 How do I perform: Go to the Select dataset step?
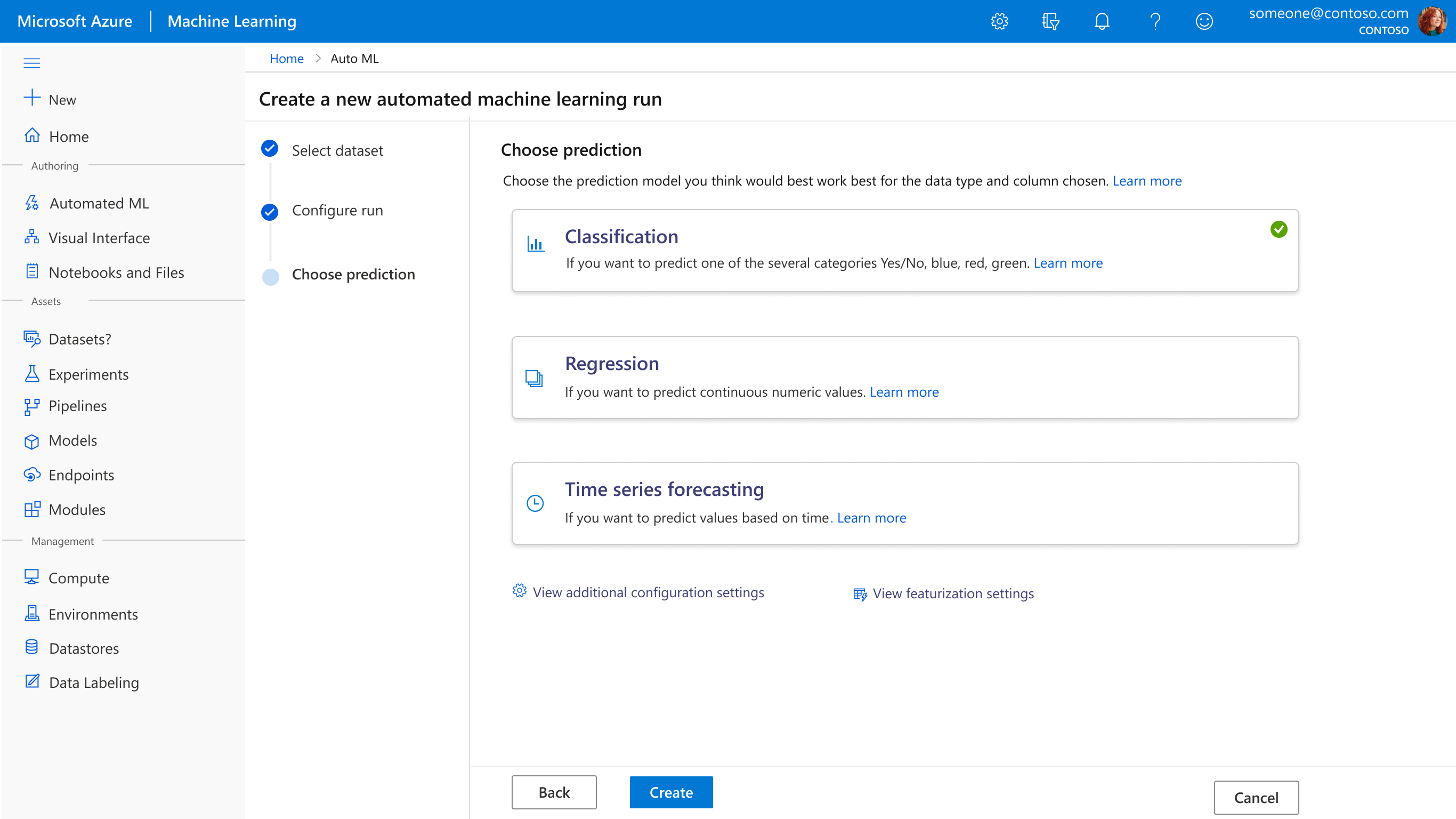point(337,150)
